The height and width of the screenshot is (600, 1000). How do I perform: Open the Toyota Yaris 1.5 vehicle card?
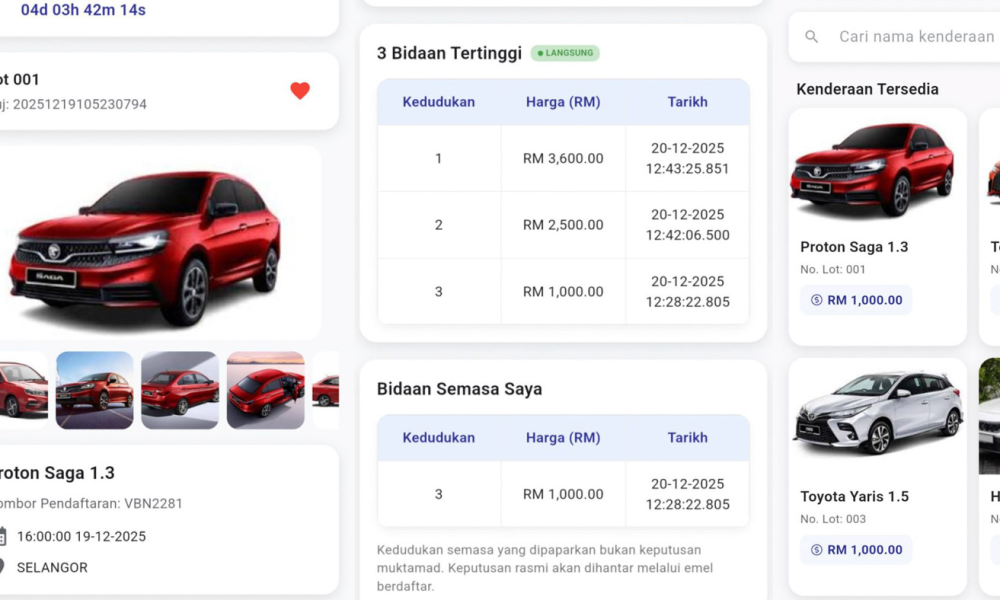click(x=877, y=475)
